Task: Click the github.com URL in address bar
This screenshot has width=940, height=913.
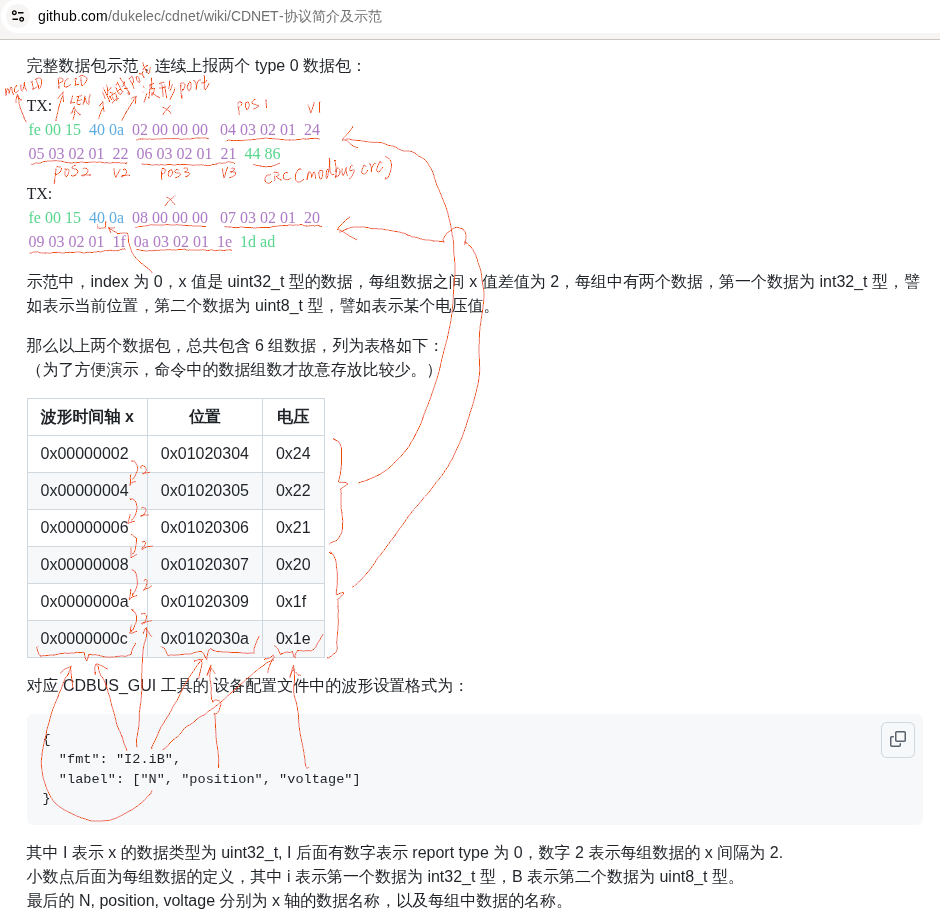Action: (x=210, y=16)
